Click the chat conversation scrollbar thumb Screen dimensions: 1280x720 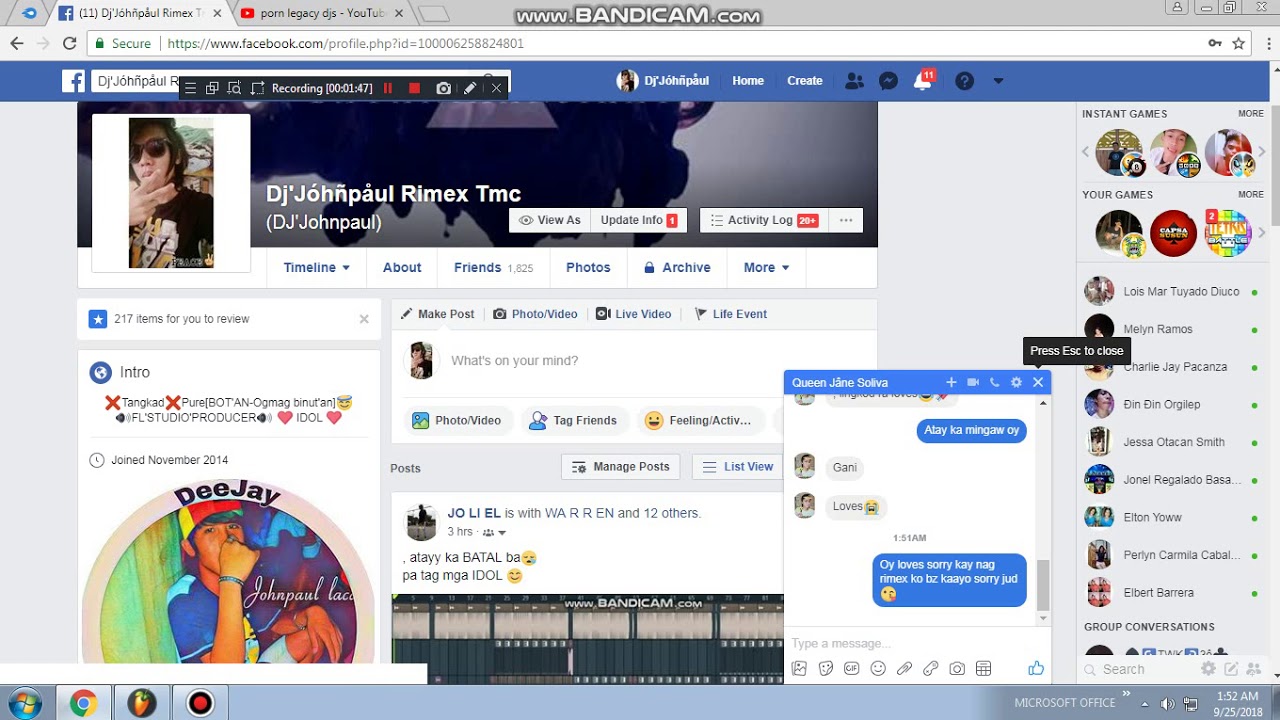point(1043,584)
